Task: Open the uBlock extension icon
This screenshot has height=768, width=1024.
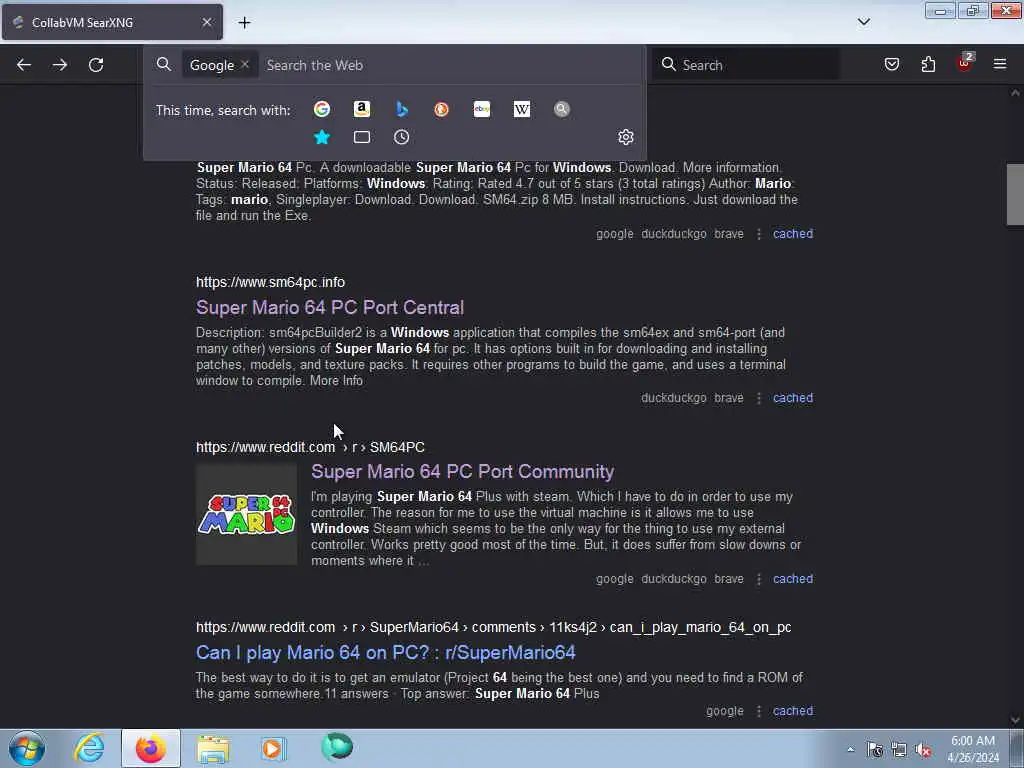Action: [964, 63]
